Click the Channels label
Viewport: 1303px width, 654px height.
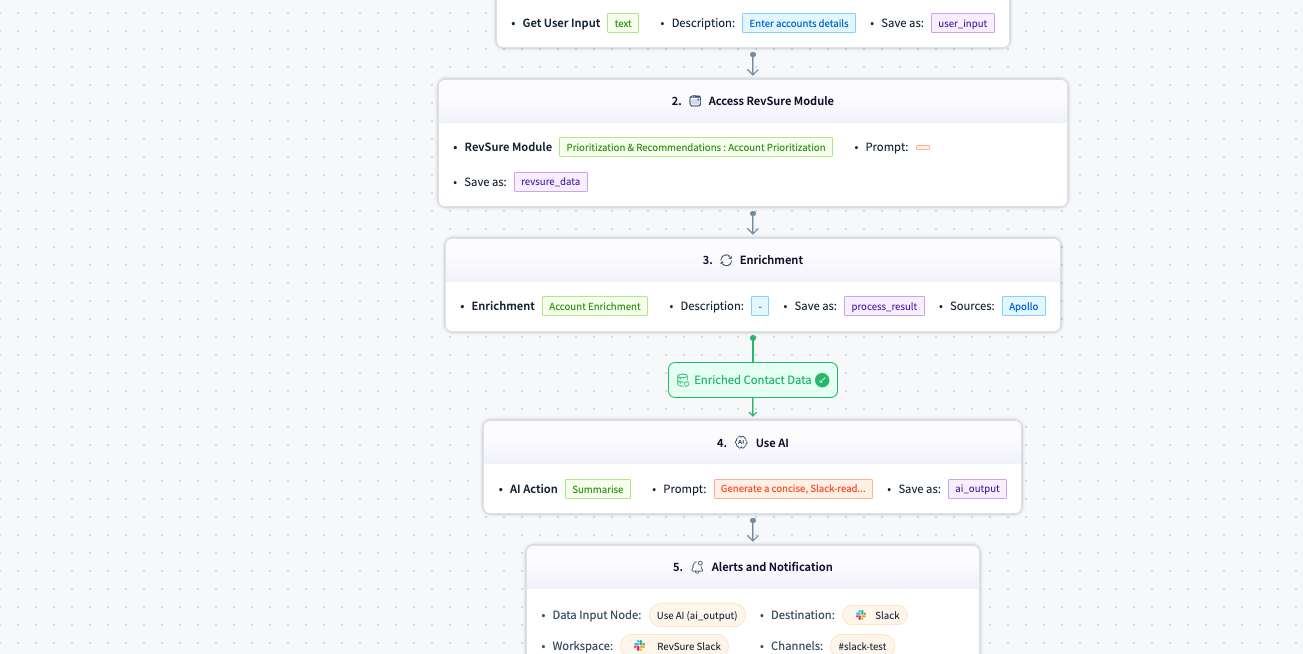[797, 646]
